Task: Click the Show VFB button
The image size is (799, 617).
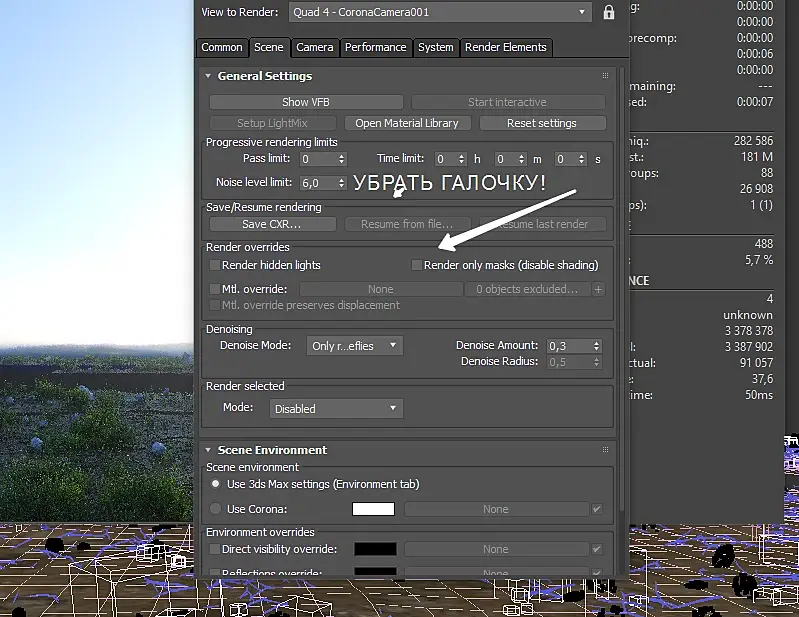Action: [x=306, y=102]
